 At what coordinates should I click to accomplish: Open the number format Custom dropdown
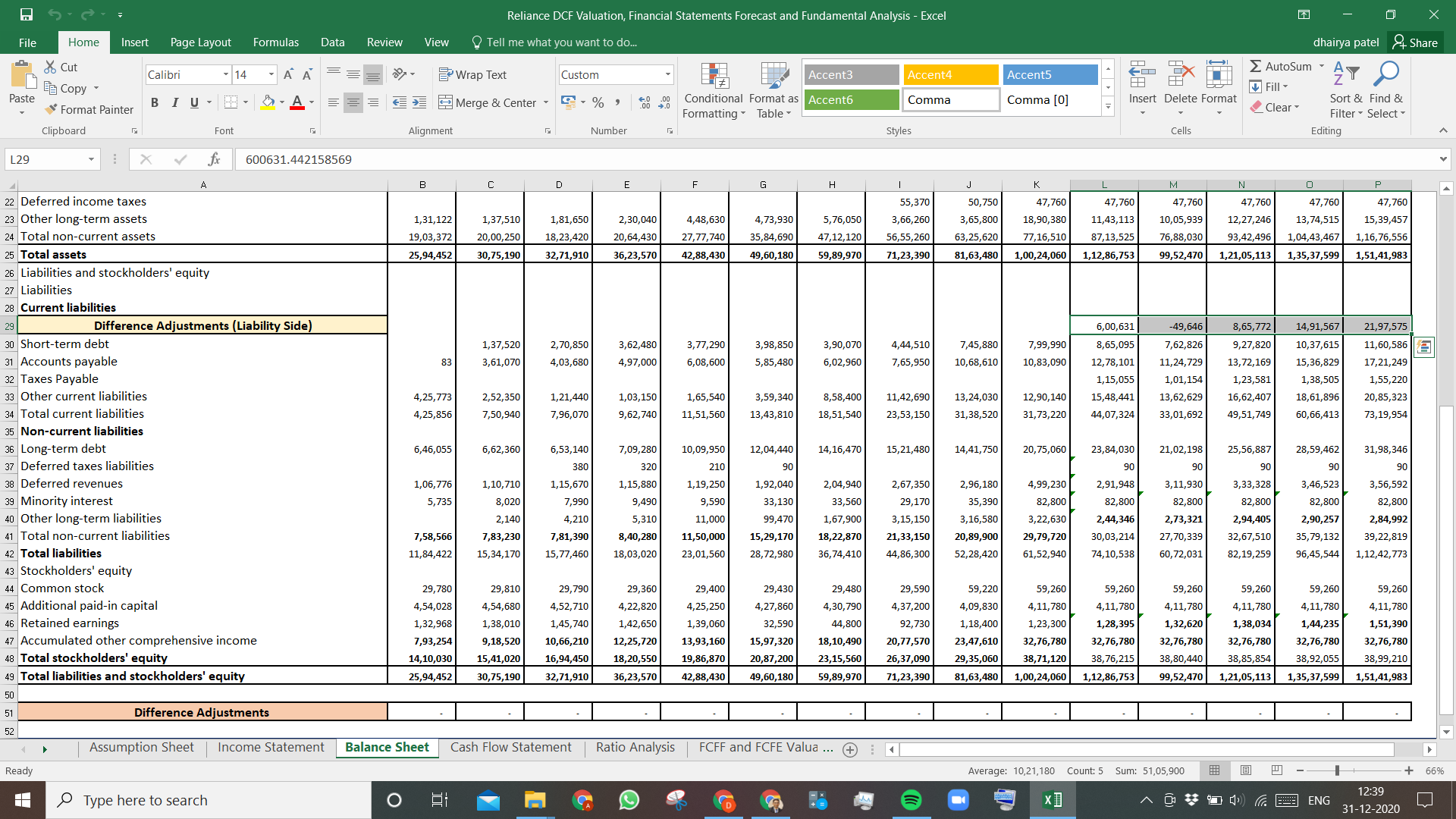[x=668, y=74]
